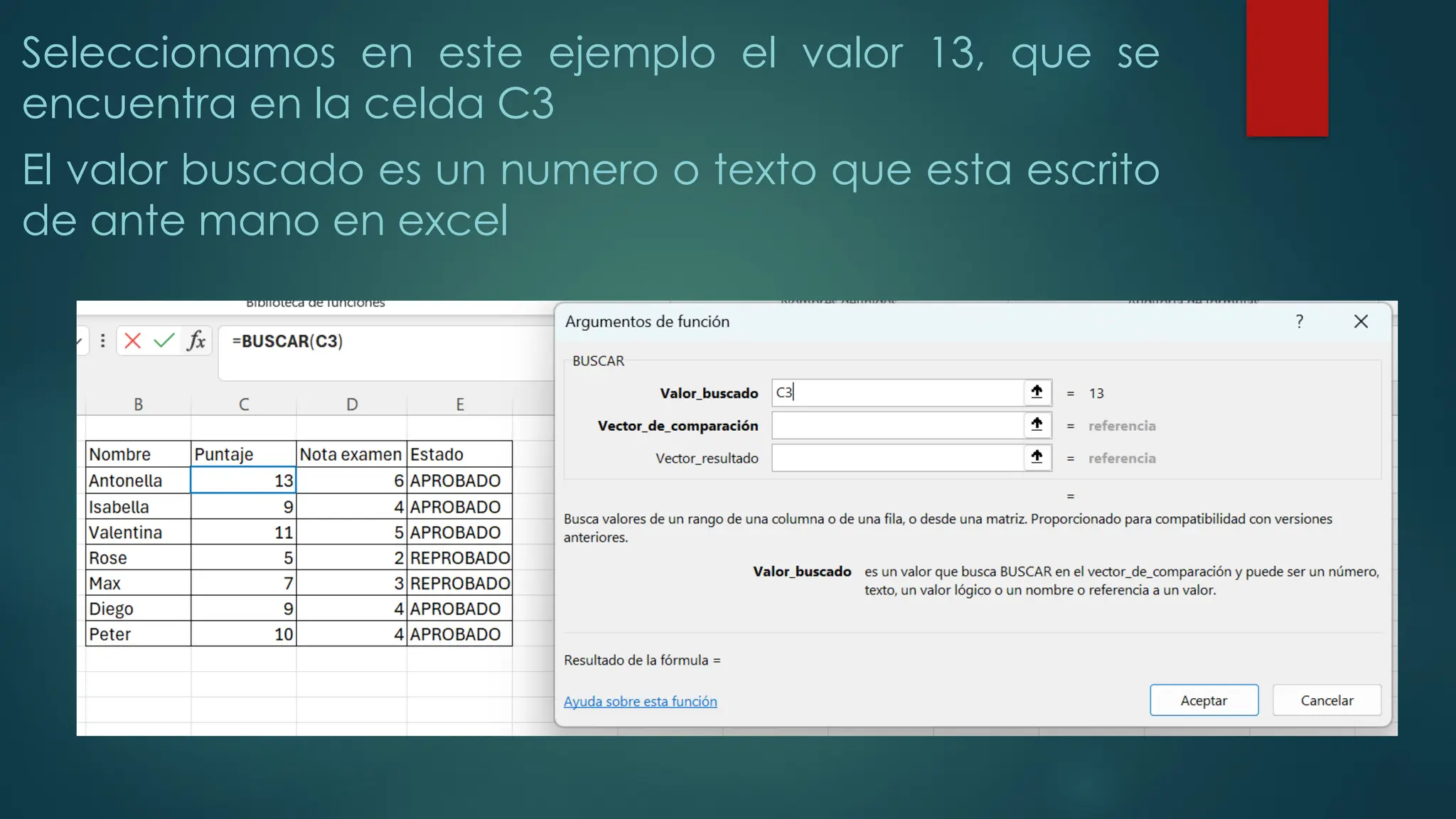Select the cell with Peter
Image resolution: width=1456 pixels, height=819 pixels.
pyautogui.click(x=139, y=634)
